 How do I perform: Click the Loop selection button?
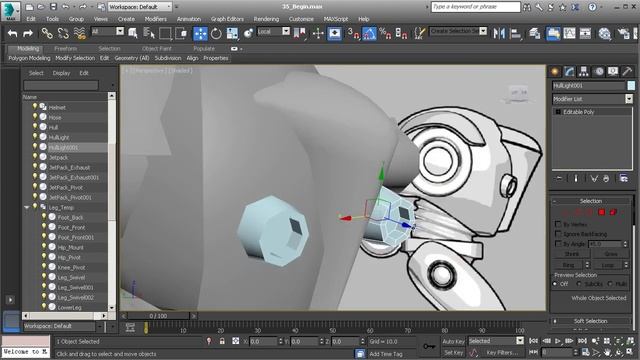click(x=607, y=265)
